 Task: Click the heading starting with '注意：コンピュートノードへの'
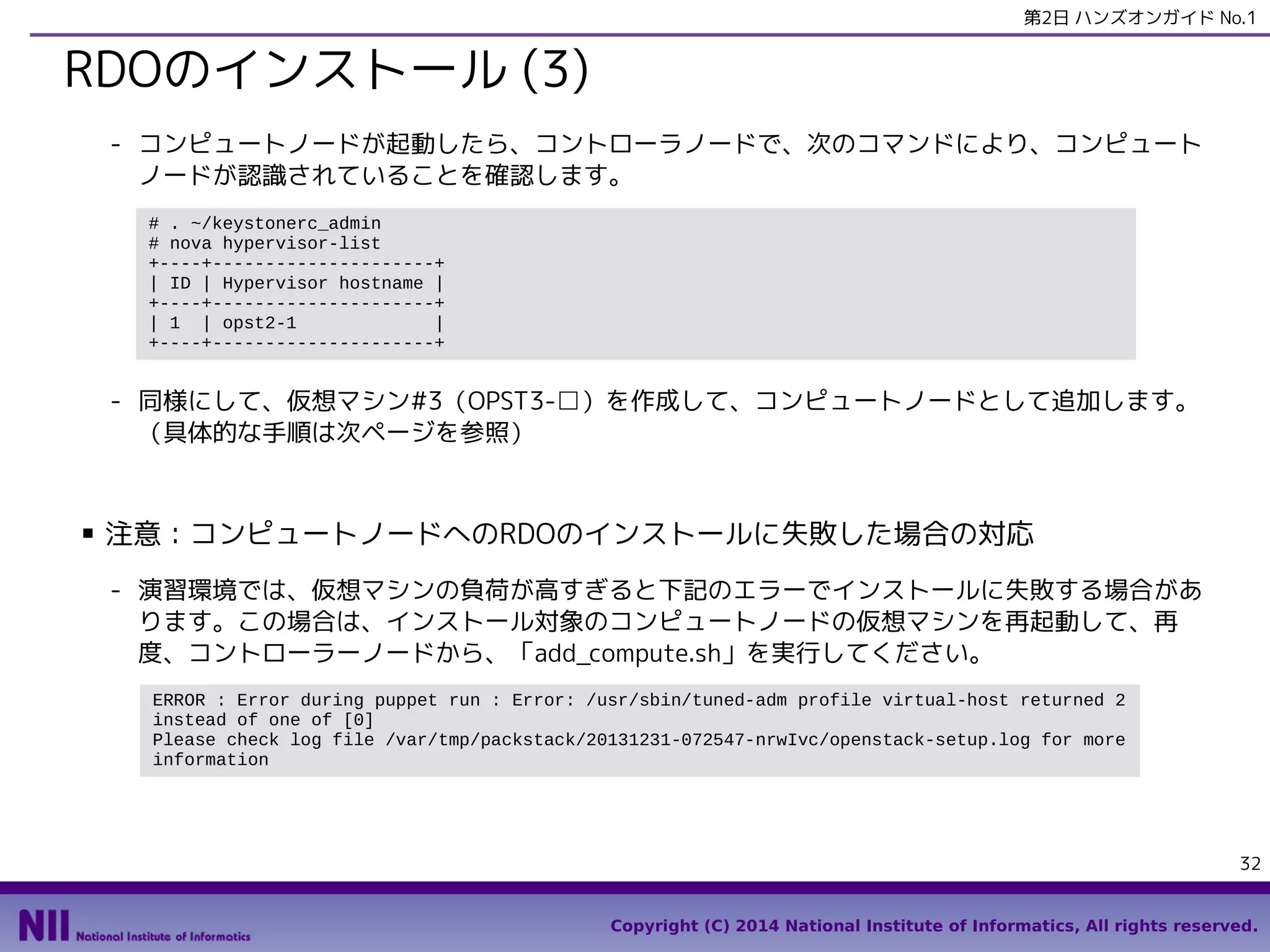click(569, 534)
